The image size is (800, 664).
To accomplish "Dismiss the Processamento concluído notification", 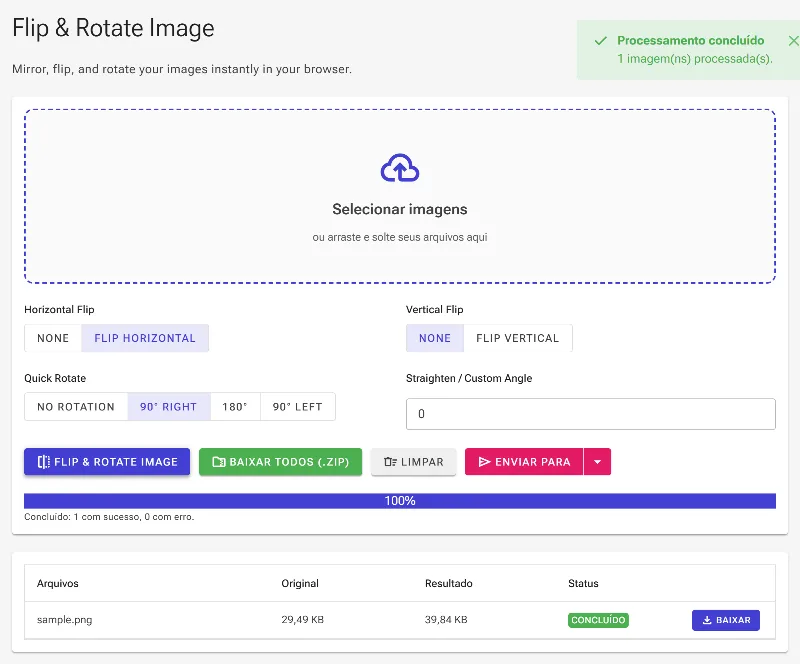I will pyautogui.click(x=793, y=41).
